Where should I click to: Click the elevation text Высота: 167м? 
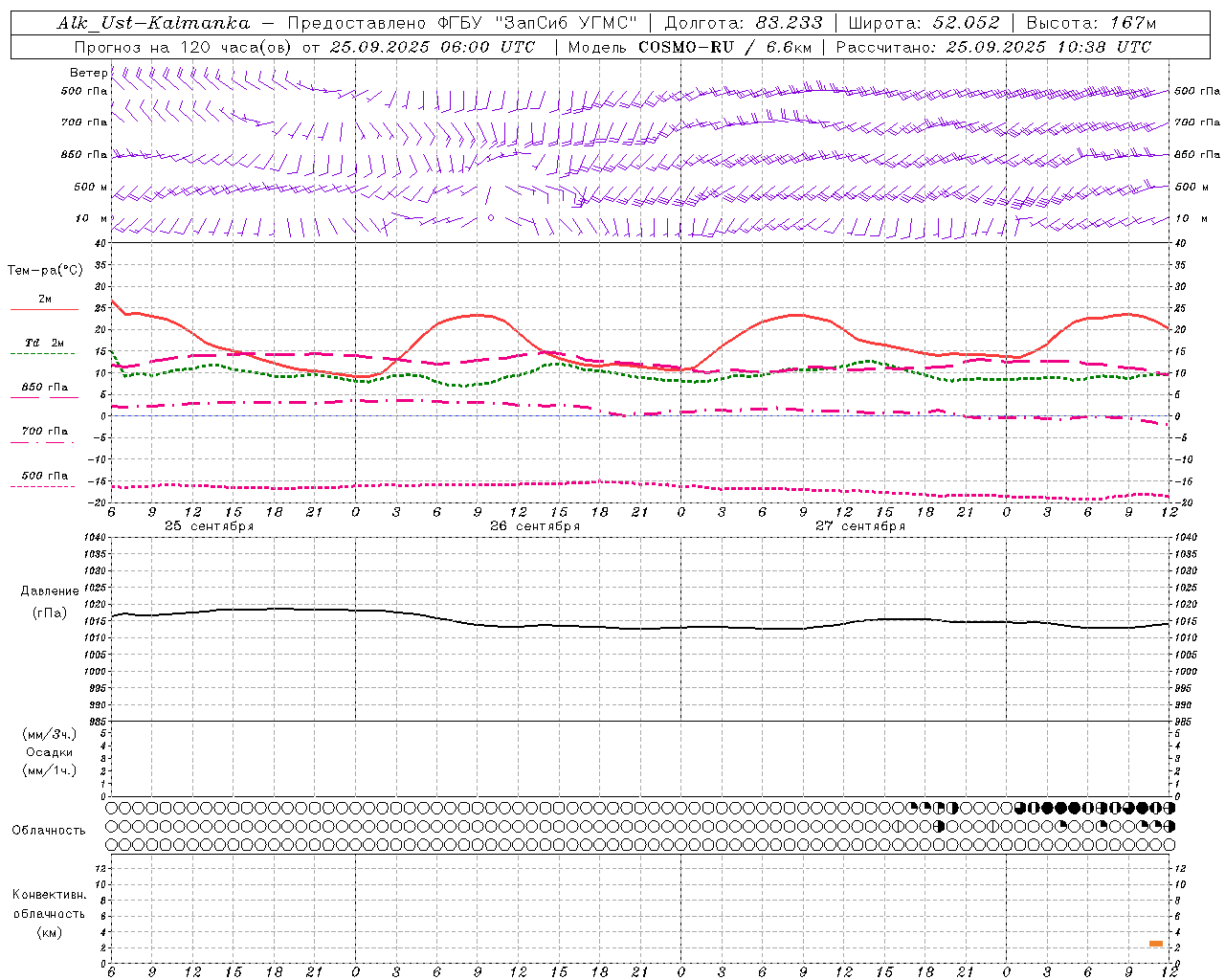(1091, 23)
